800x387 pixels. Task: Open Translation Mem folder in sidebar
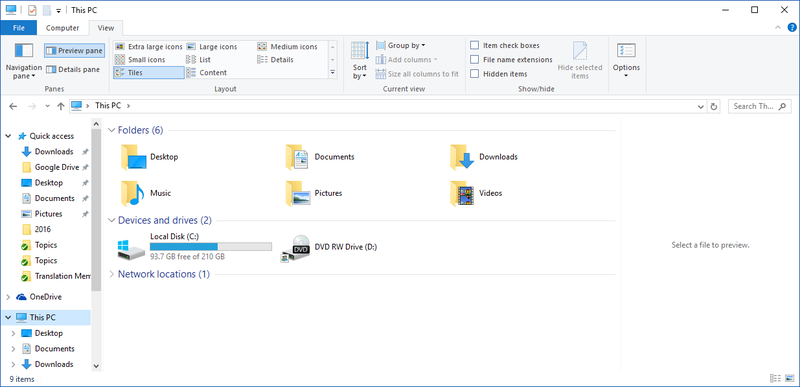(56, 276)
